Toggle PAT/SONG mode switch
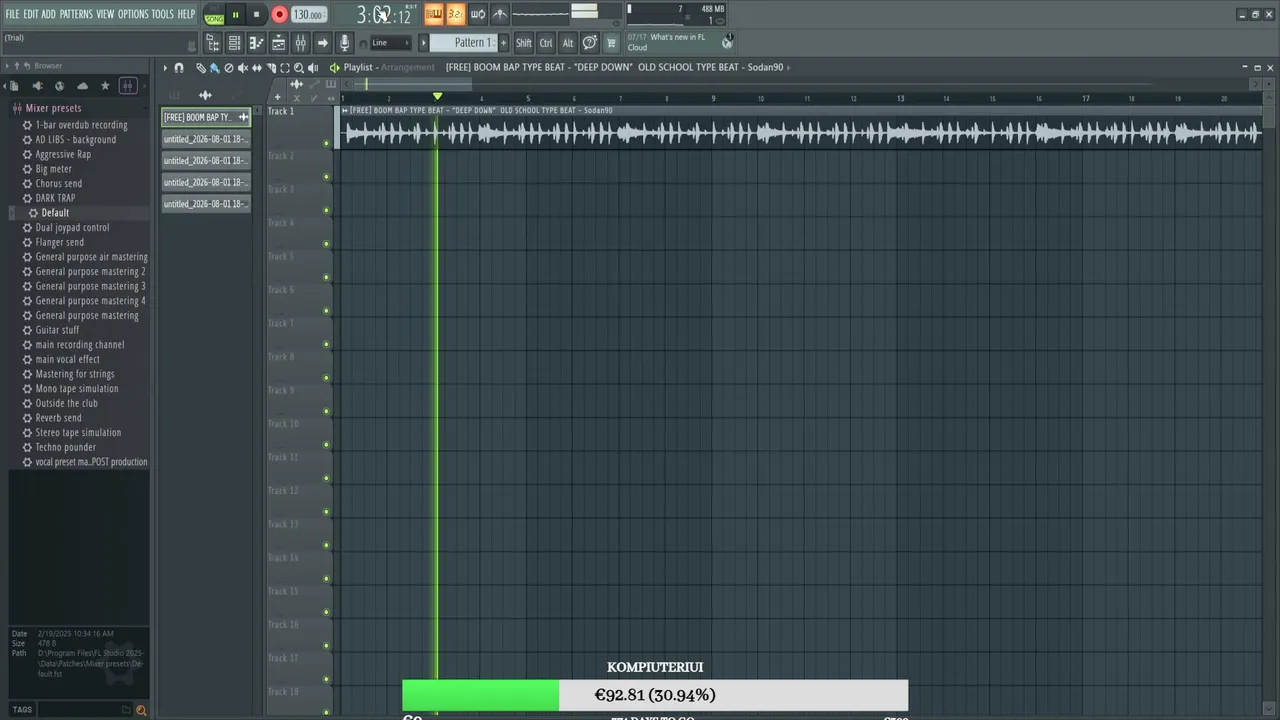1280x720 pixels. (214, 15)
